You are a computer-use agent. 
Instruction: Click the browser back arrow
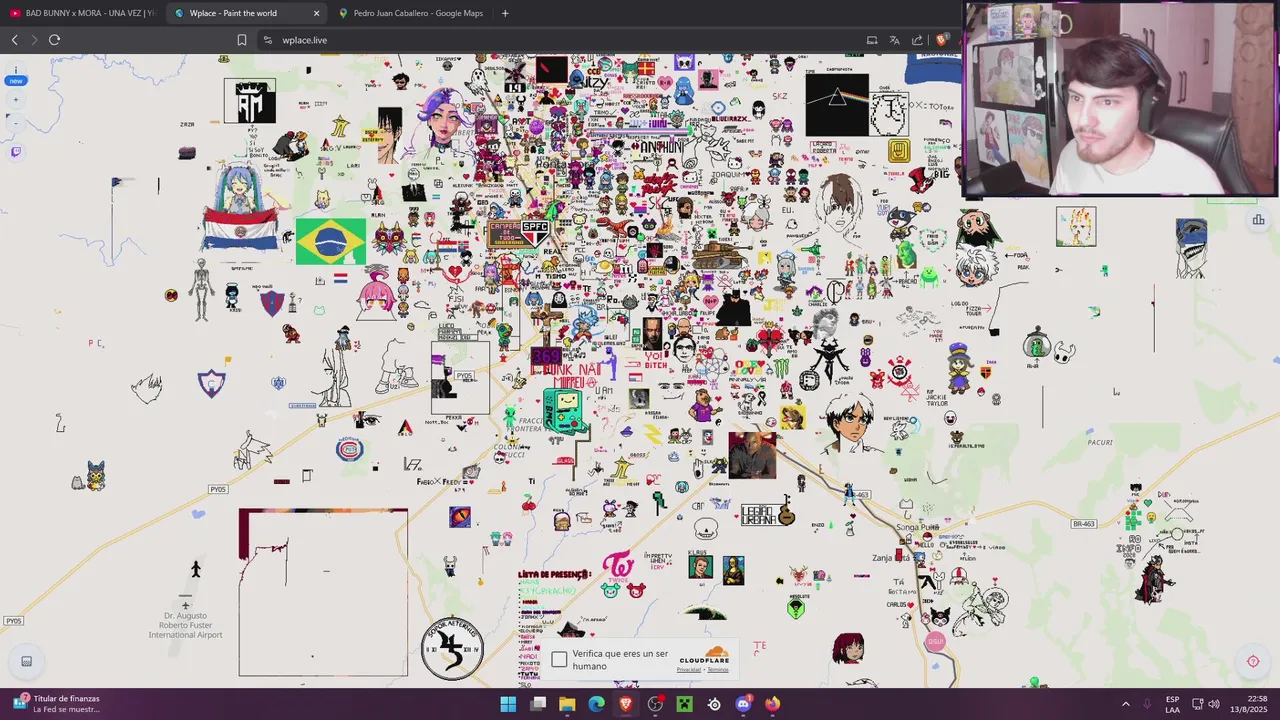[14, 40]
